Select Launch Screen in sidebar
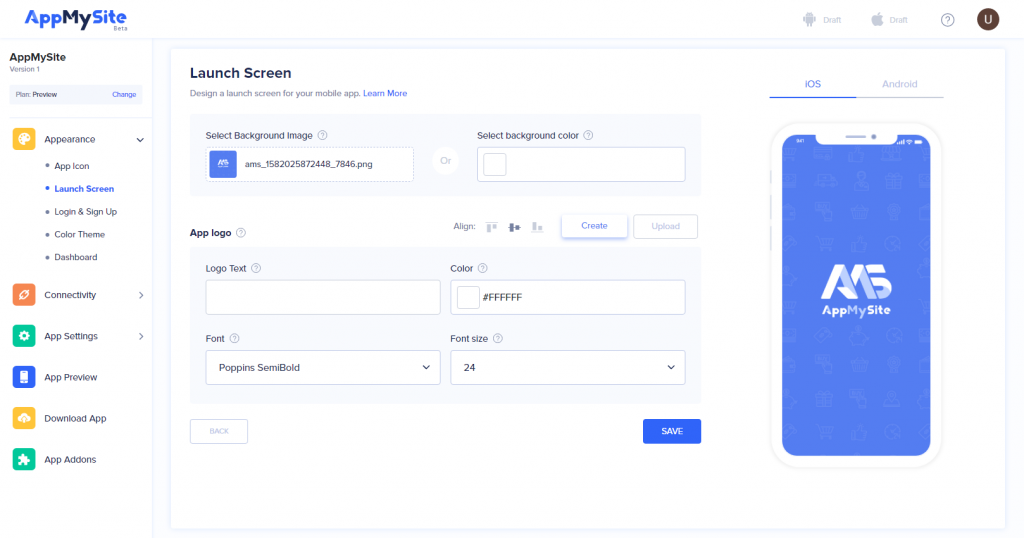This screenshot has width=1024, height=538. click(x=84, y=189)
